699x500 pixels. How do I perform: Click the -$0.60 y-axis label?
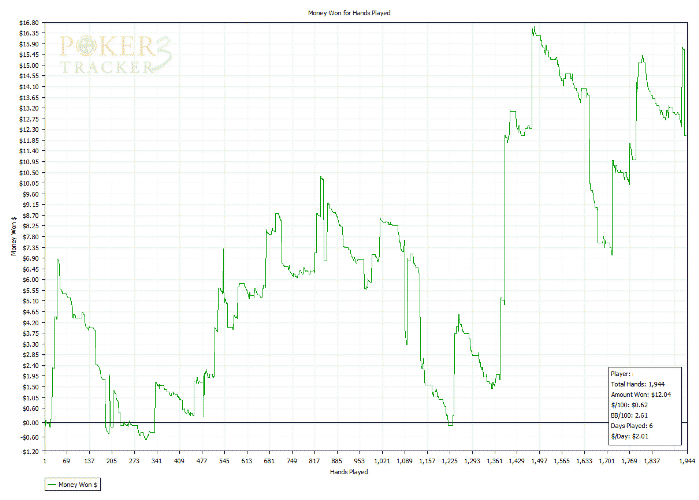pyautogui.click(x=29, y=437)
